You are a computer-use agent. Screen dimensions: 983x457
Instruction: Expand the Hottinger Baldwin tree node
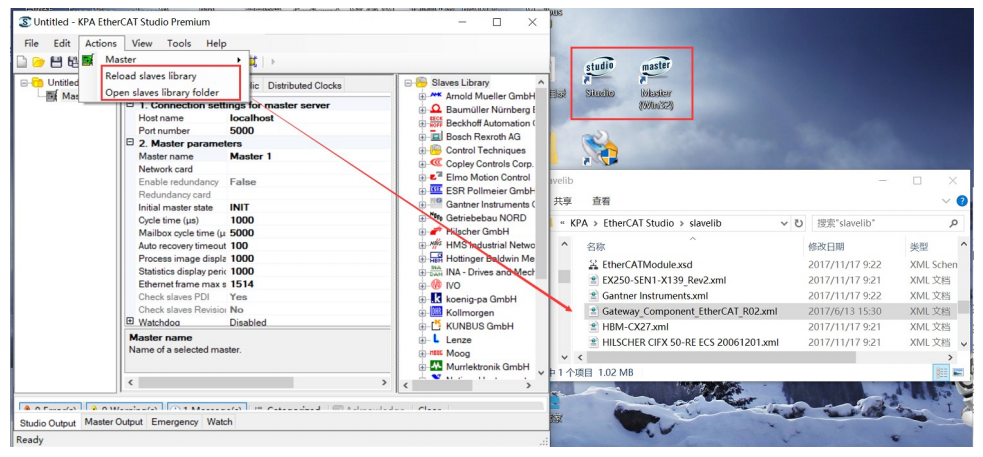point(422,259)
